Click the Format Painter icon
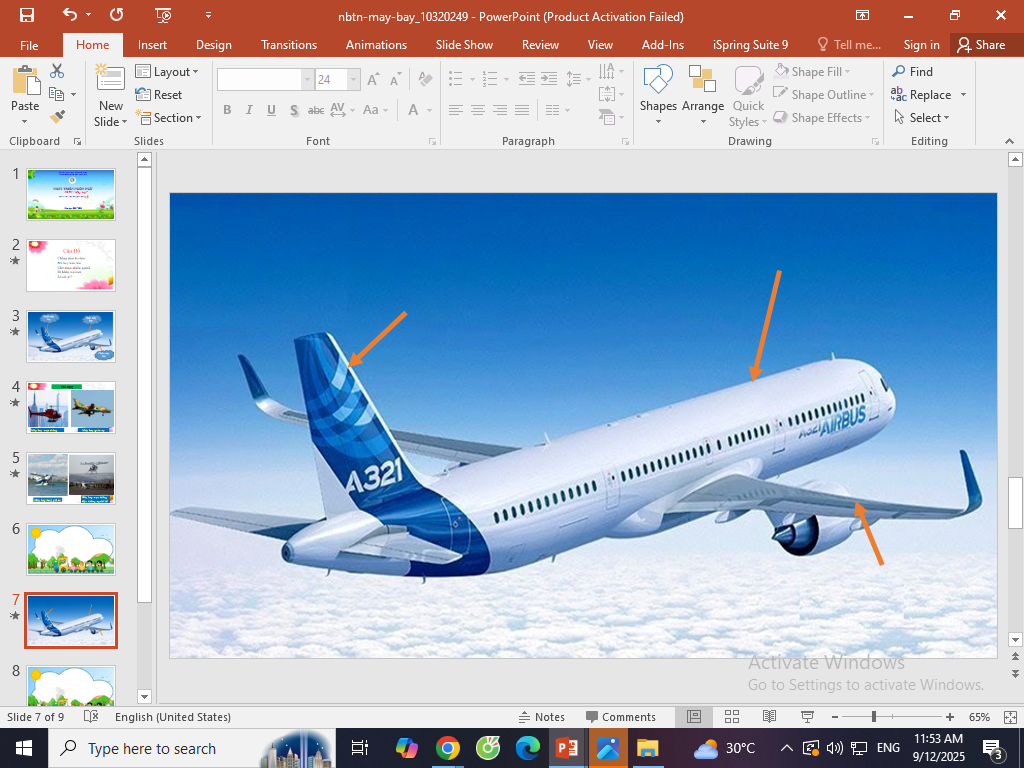 click(57, 117)
